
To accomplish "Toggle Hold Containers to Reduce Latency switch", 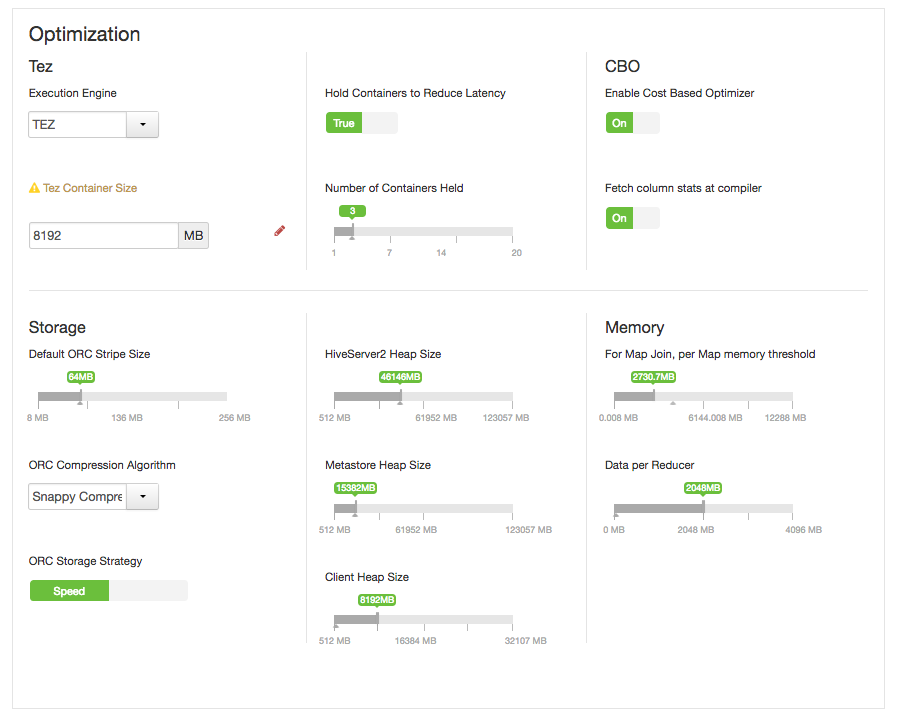I will 361,123.
